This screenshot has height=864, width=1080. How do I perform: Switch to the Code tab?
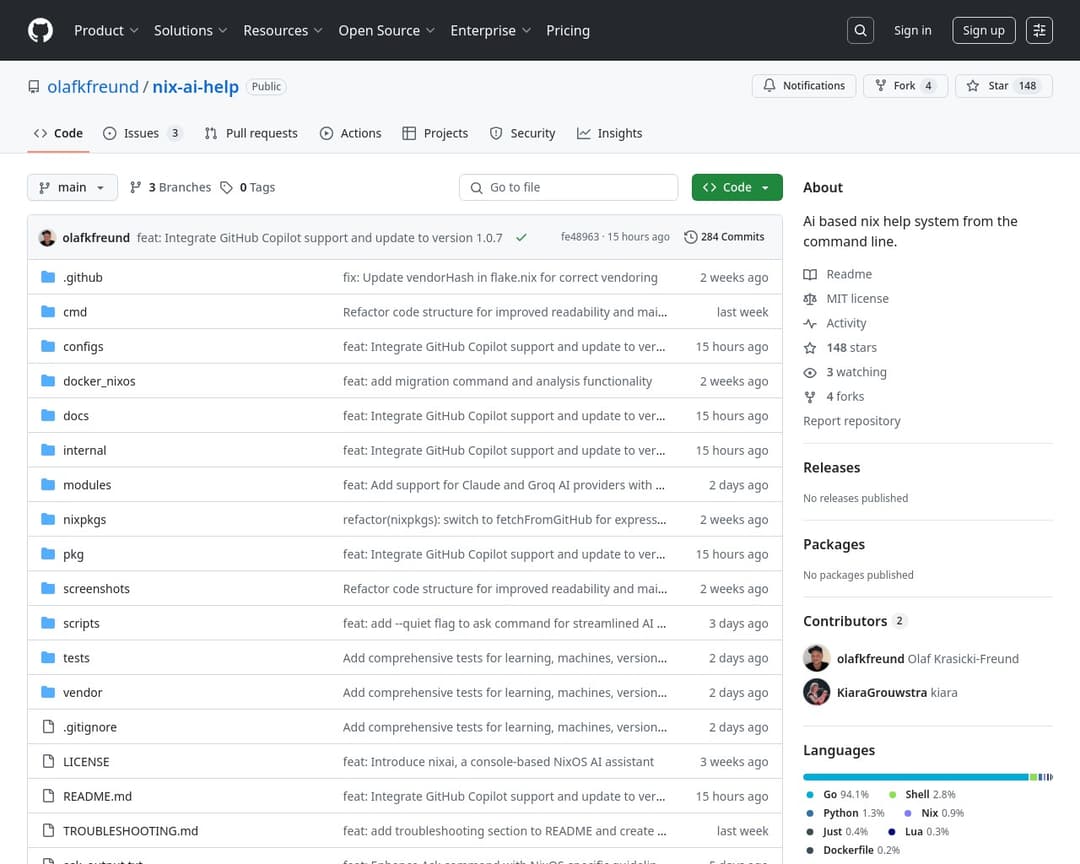click(x=59, y=133)
